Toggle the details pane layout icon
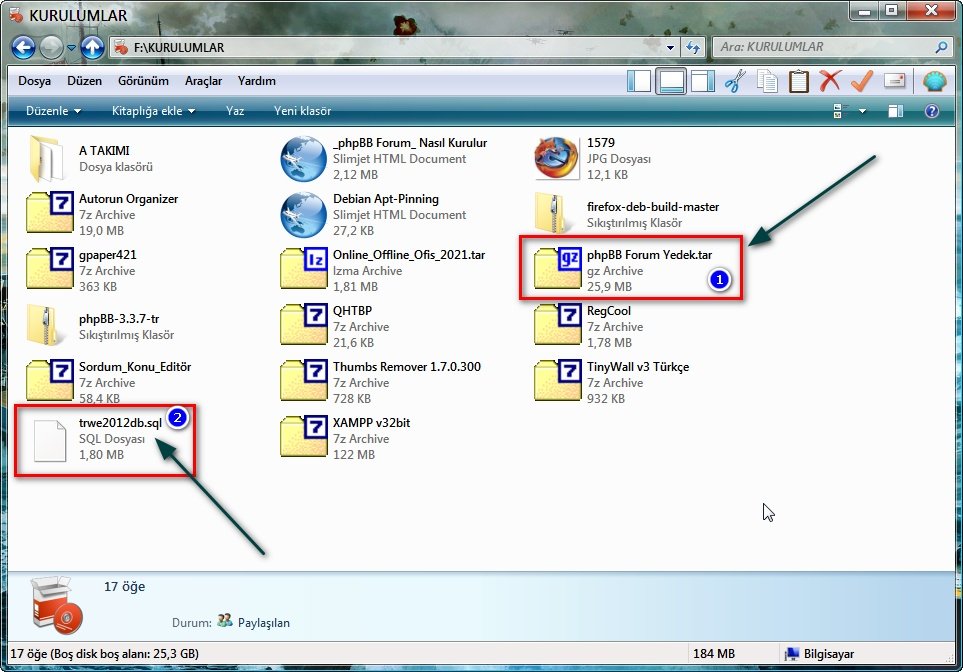 click(x=671, y=81)
